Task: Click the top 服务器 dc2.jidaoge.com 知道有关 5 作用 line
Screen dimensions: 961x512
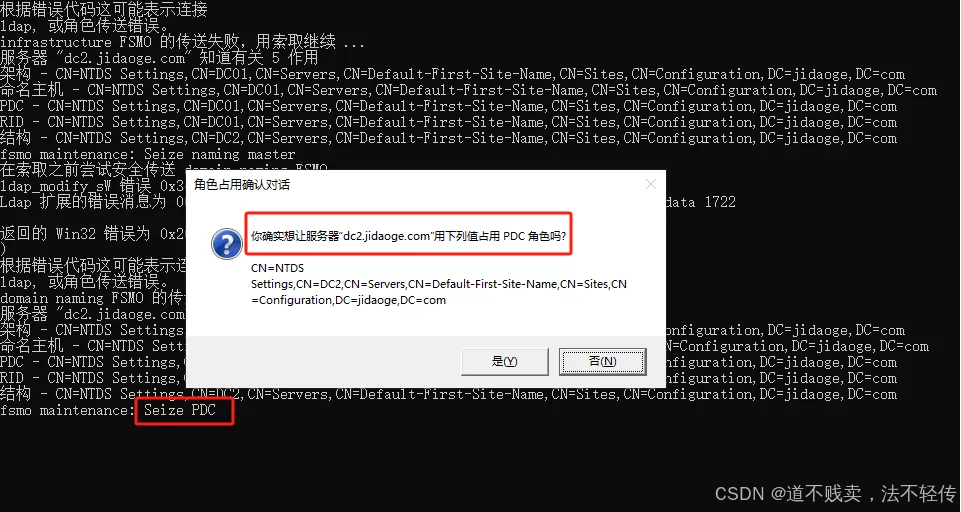Action: pyautogui.click(x=159, y=58)
